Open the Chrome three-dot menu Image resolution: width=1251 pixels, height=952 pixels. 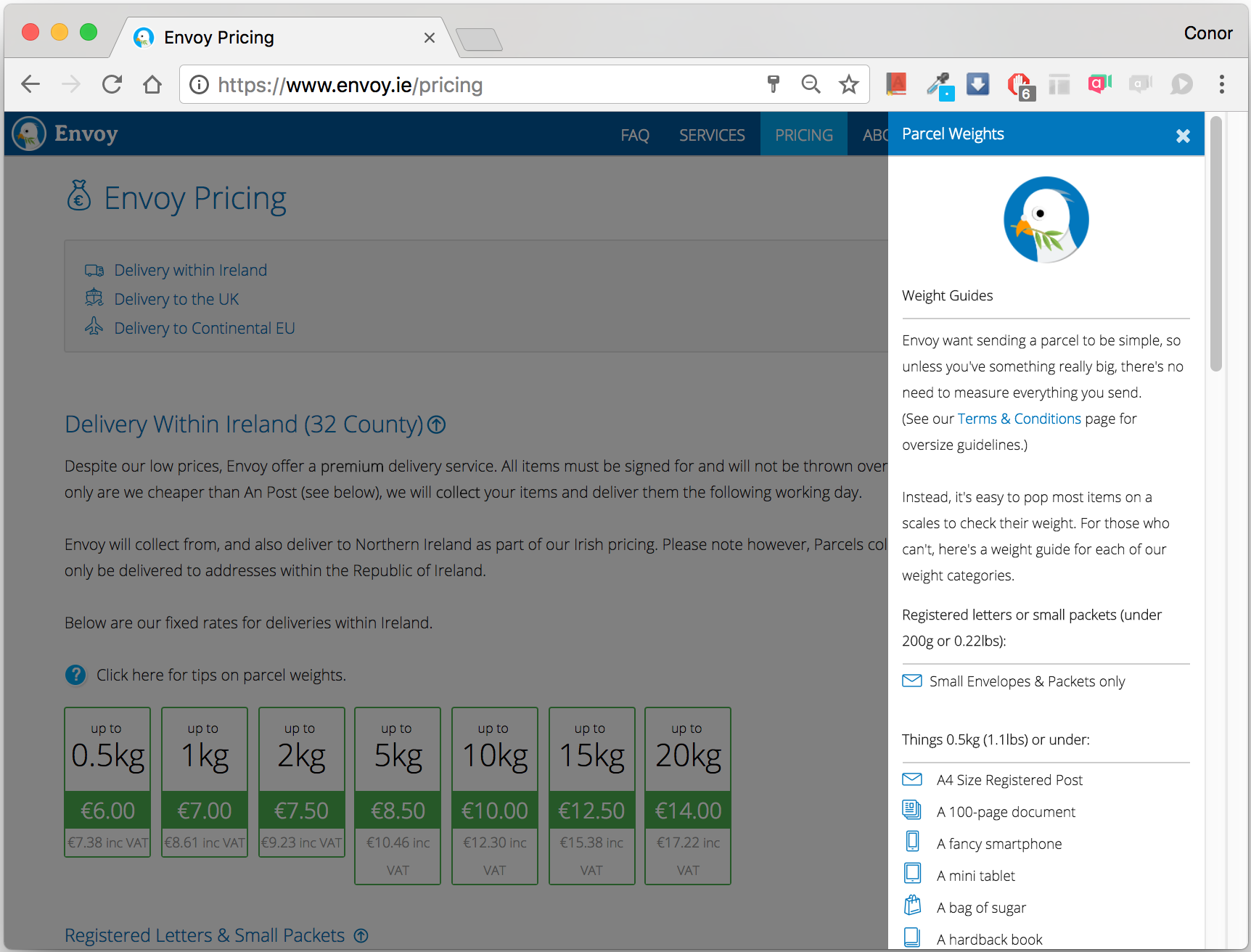1222,84
